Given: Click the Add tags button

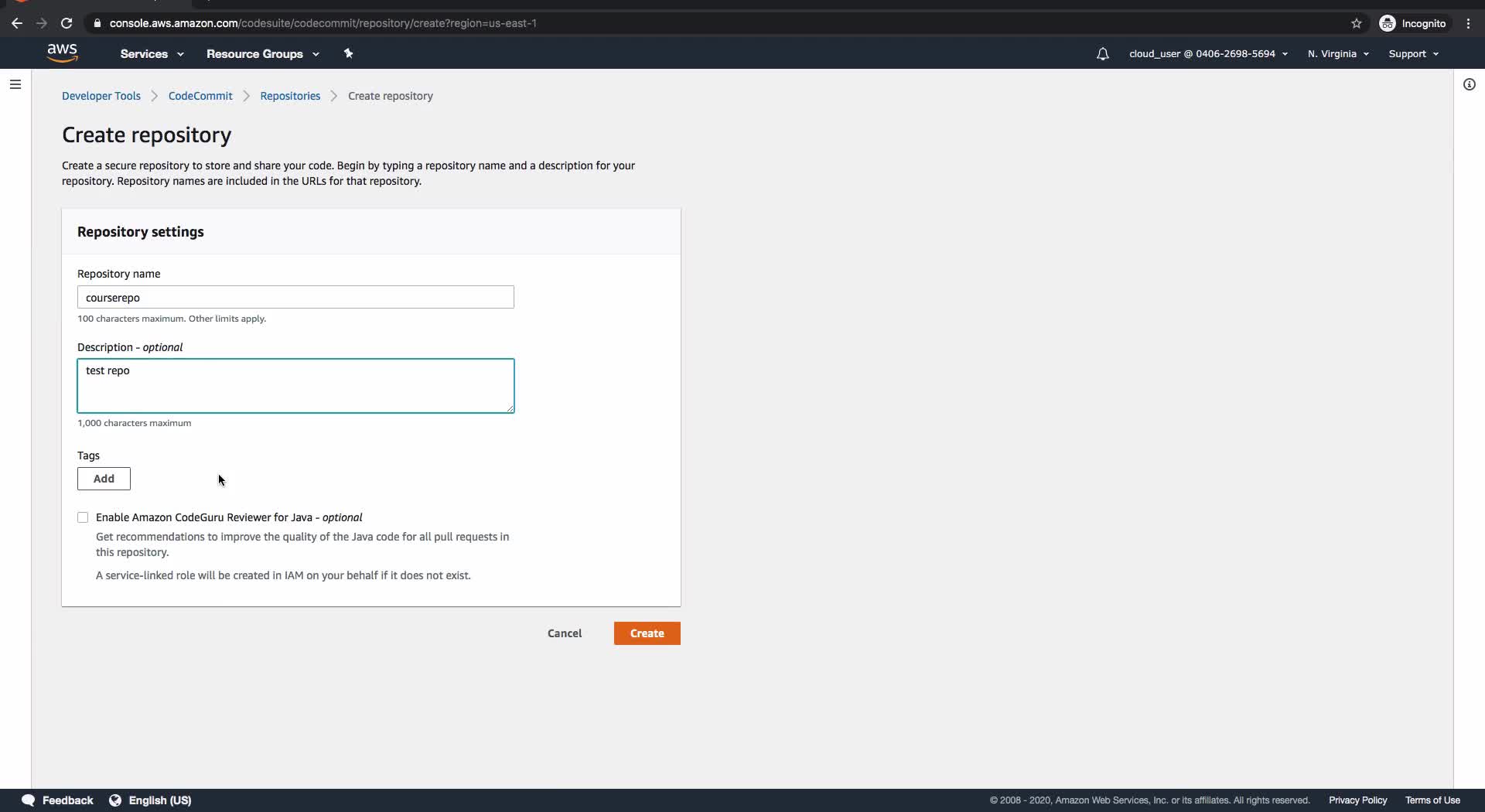Looking at the screenshot, I should [104, 479].
